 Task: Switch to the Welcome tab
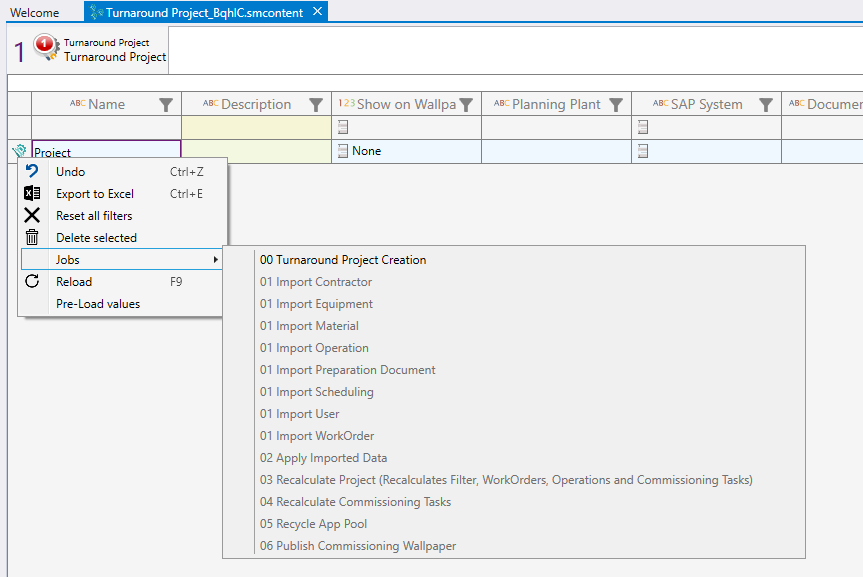pos(35,13)
